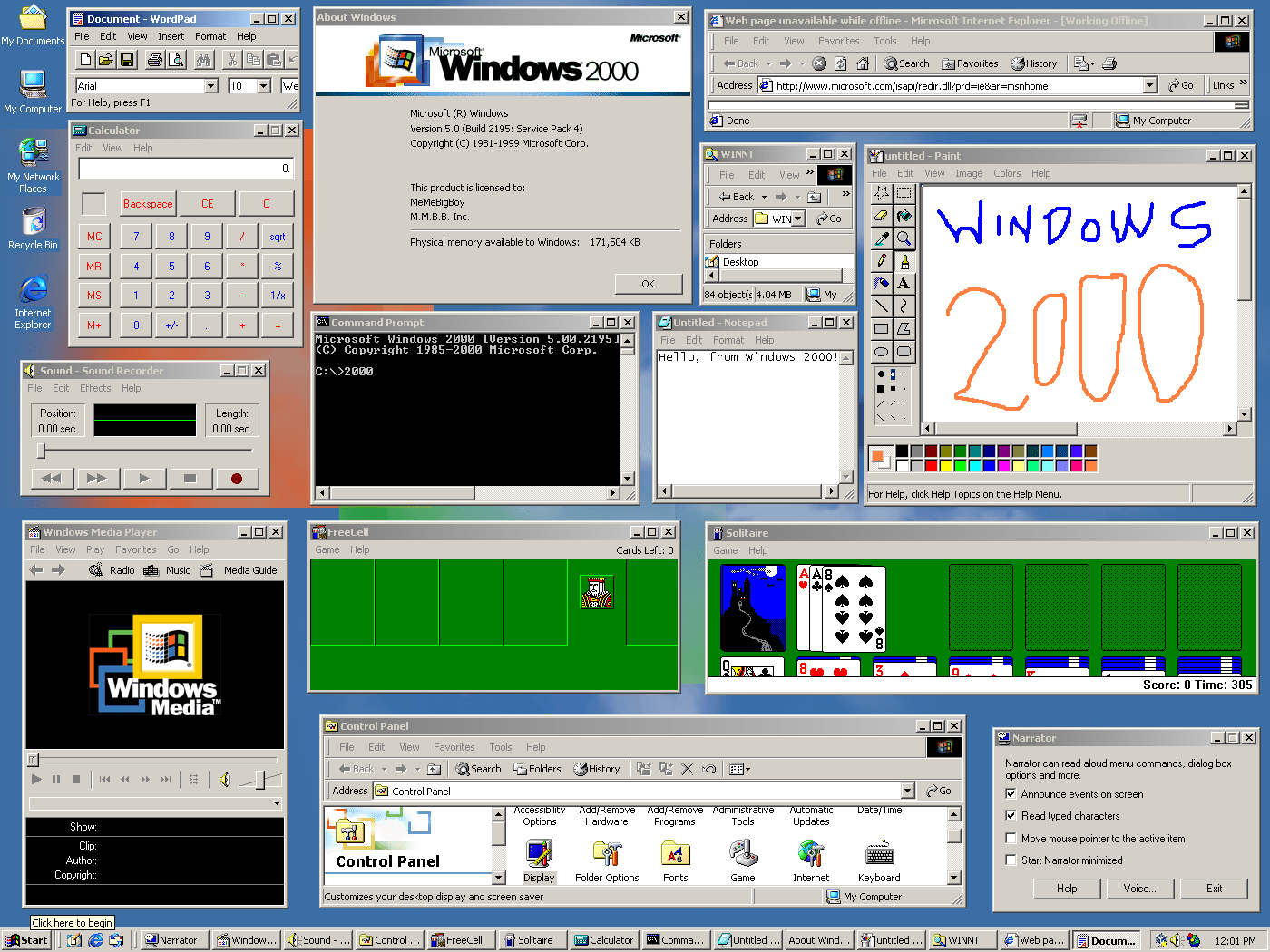Click Play in Sound Recorder

tap(144, 479)
